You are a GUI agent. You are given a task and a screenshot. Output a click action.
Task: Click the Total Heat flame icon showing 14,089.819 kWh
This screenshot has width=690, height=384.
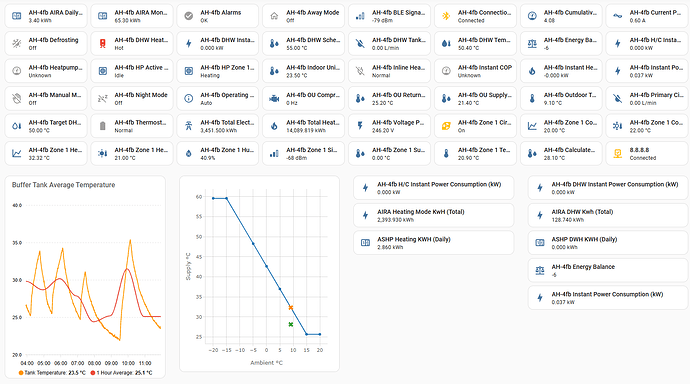[x=274, y=126]
